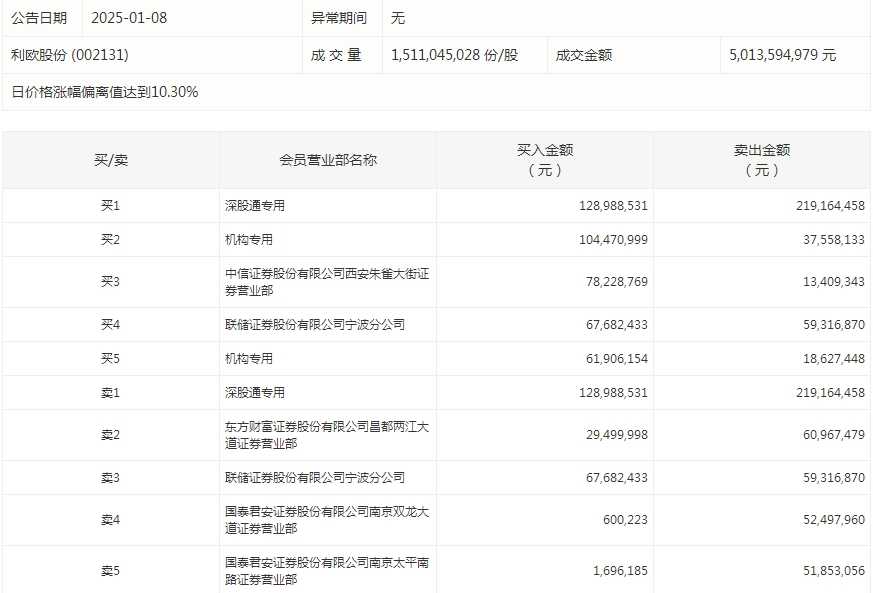Select 深股通专用 in the 买1 row

[255, 206]
